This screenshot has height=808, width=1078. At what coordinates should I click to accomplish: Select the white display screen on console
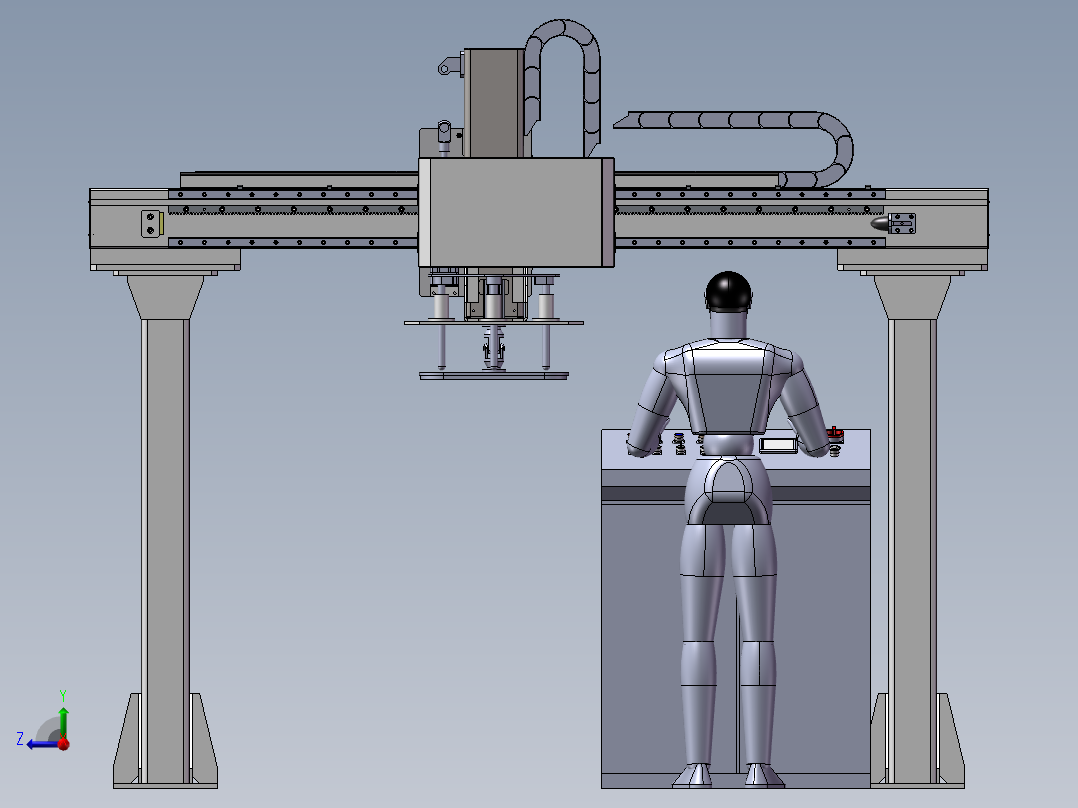pos(778,444)
